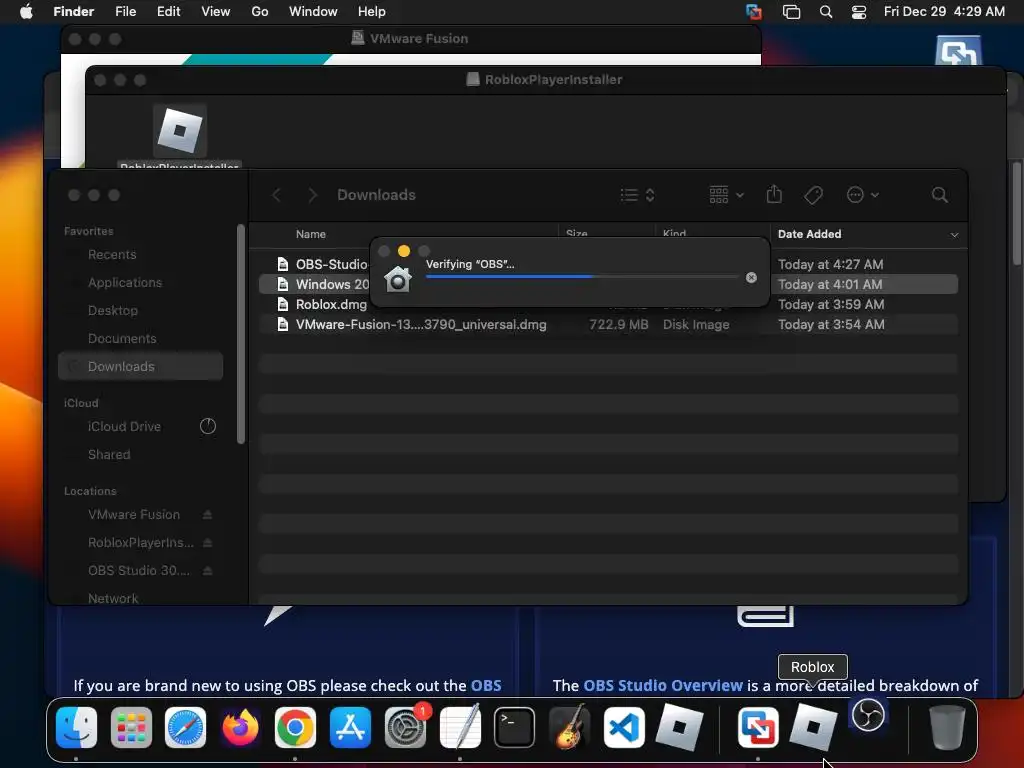Open the Group By dropdown in toolbar
1024x768 pixels.
(x=726, y=195)
